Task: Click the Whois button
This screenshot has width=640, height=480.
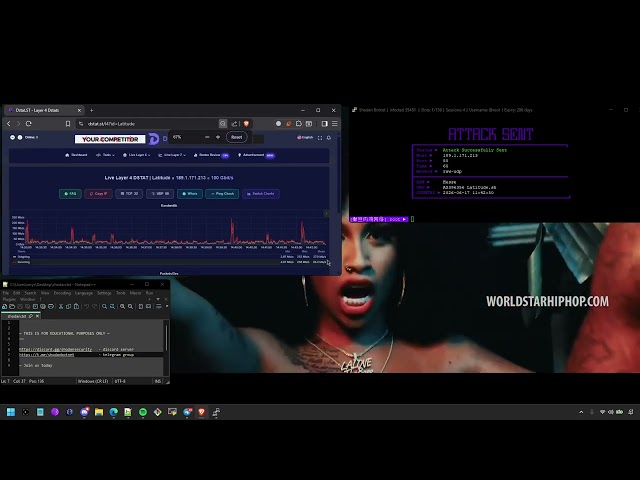Action: (x=190, y=194)
